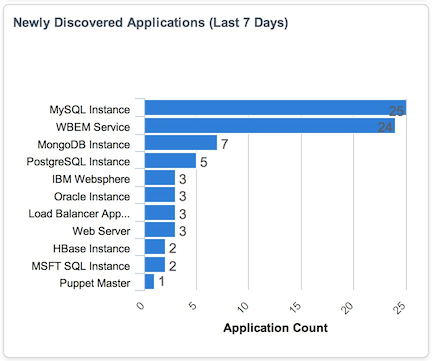Image resolution: width=432 pixels, height=361 pixels.
Task: Click the Oracle Instance bar
Action: (160, 195)
